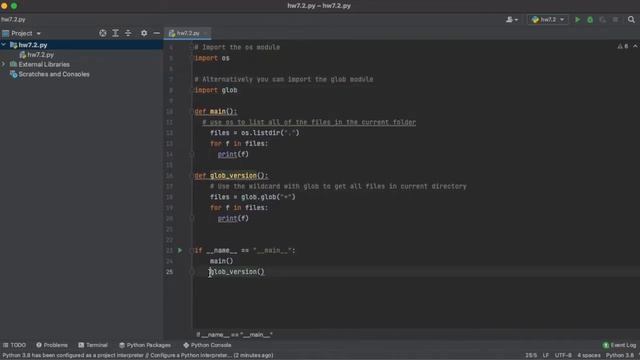Screen dimensions: 640x360
Task: Click on 'import os' line
Action: (x=212, y=58)
